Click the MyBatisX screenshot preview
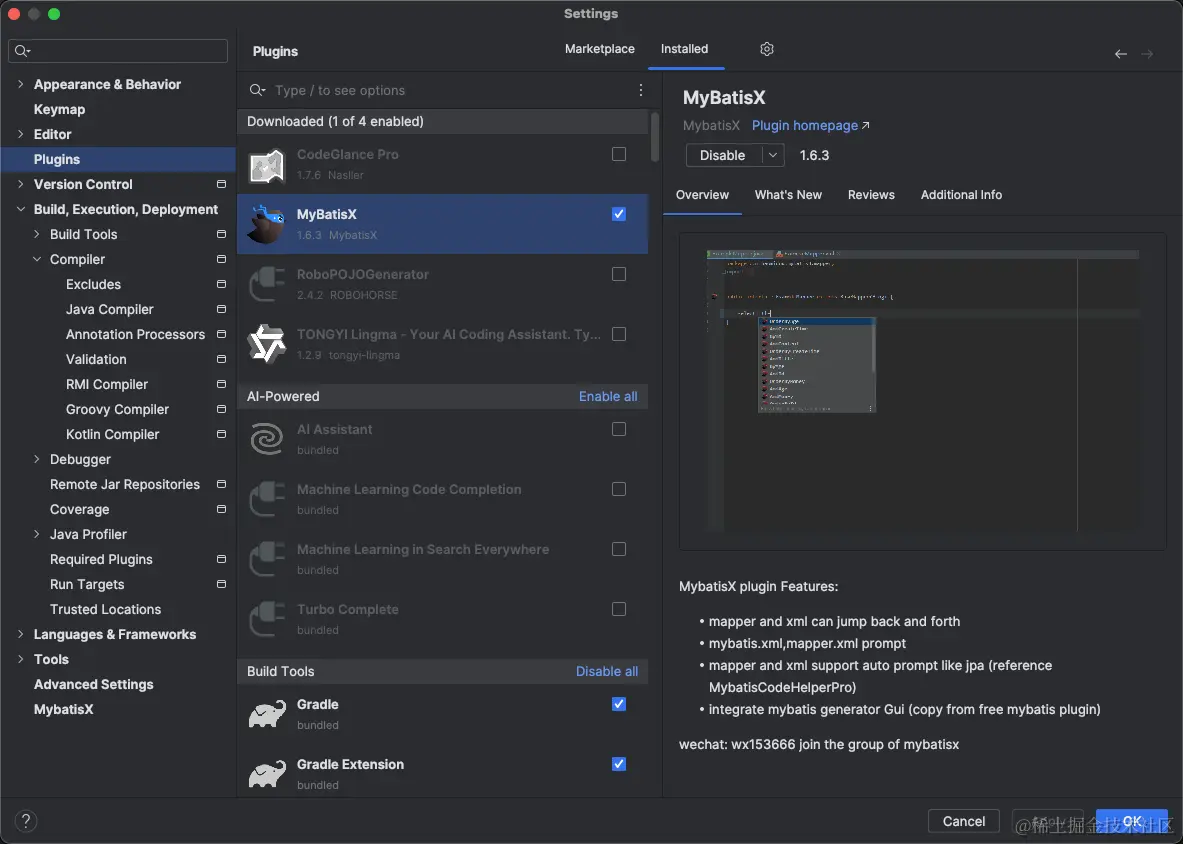Screen dimensions: 1183x844 pos(923,391)
